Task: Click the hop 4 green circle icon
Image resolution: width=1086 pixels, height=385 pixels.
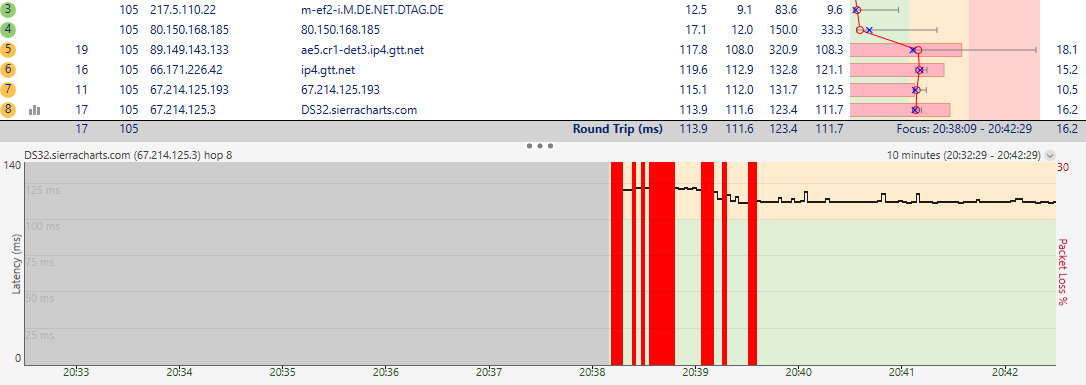Action: pyautogui.click(x=8, y=30)
